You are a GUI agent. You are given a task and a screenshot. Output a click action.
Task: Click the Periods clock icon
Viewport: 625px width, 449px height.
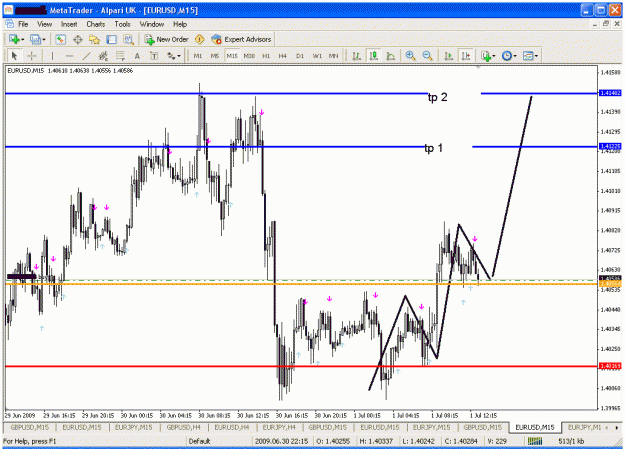tap(507, 56)
